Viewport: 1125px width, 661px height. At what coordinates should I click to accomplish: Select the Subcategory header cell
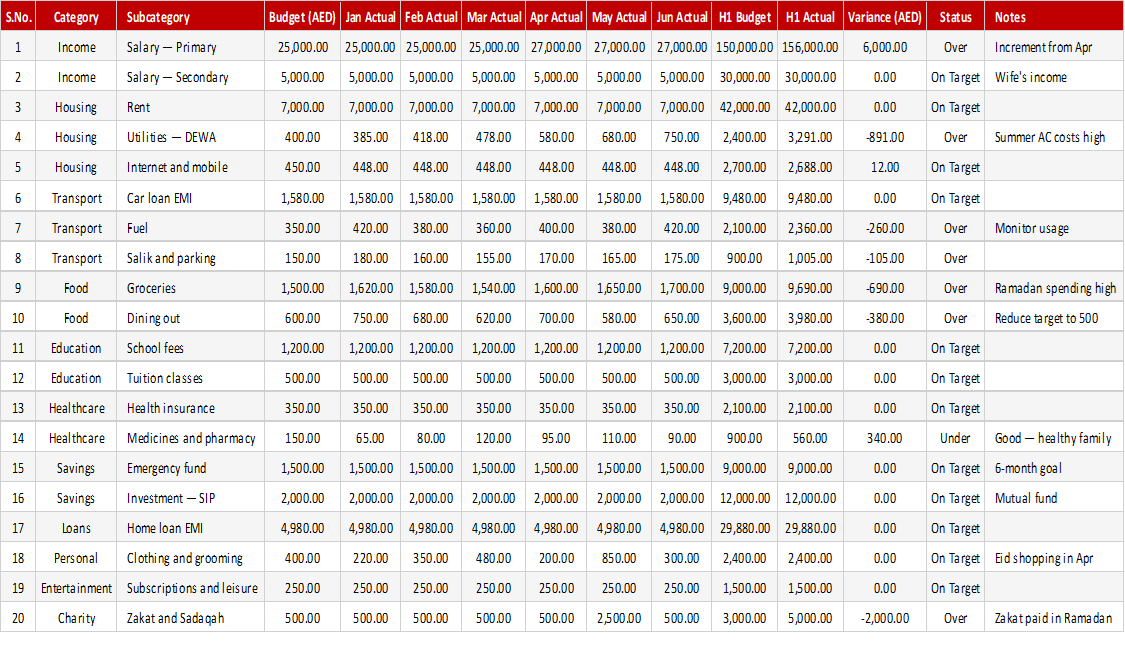tap(190, 17)
